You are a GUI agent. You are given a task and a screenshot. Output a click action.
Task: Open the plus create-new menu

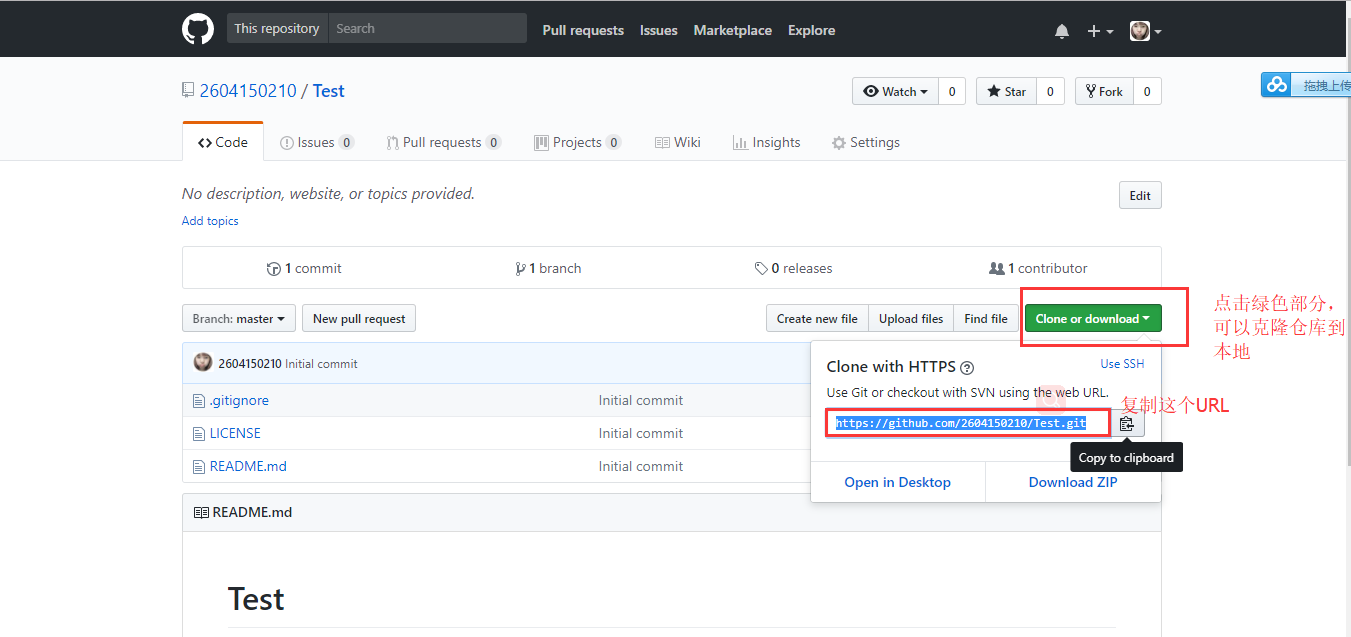[x=1100, y=31]
